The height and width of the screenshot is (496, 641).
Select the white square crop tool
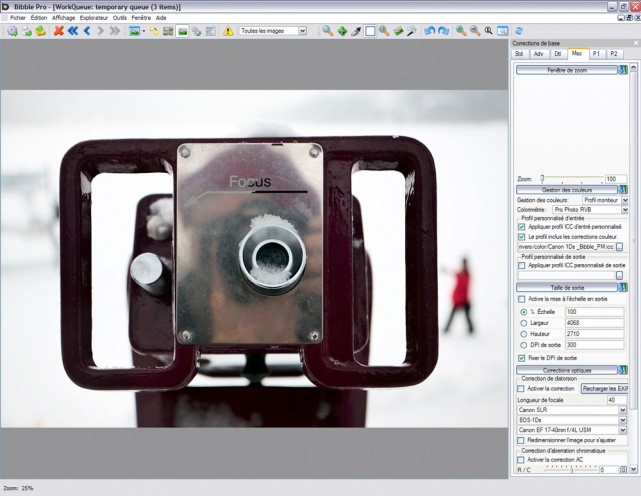pos(370,31)
